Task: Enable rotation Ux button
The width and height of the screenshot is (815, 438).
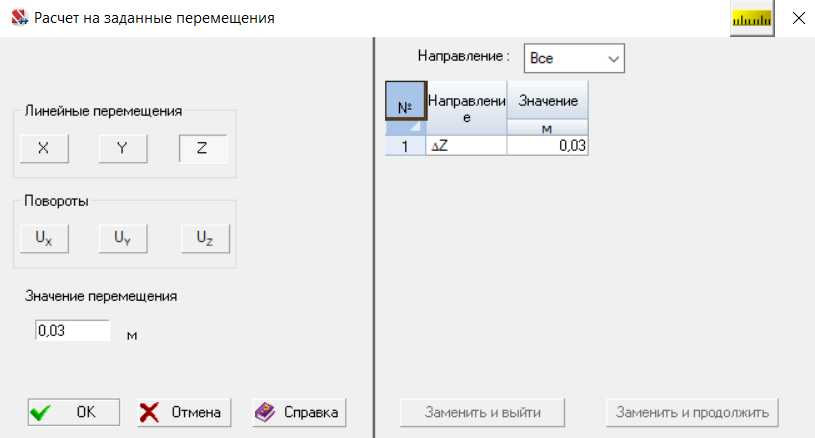Action: (x=44, y=238)
